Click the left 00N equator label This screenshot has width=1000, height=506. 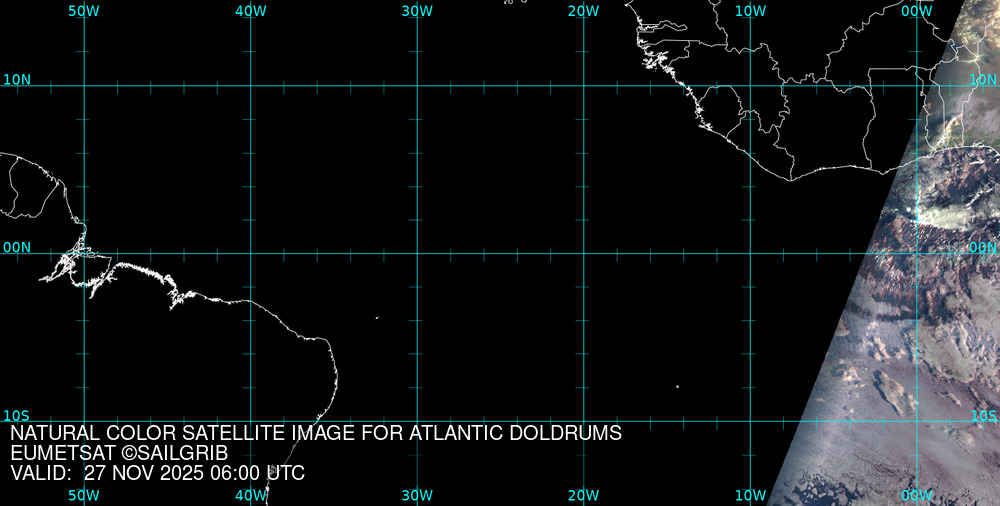tap(17, 247)
